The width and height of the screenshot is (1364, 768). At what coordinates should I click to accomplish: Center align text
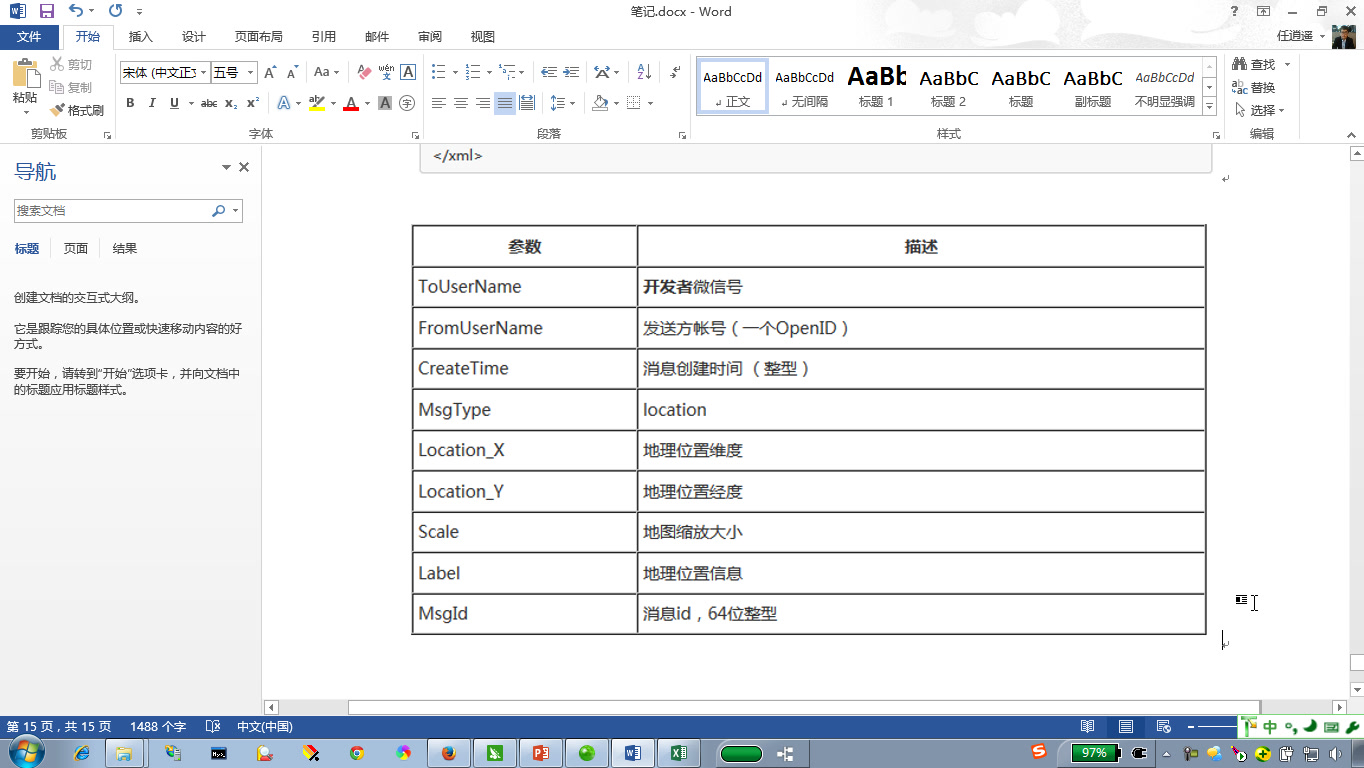[x=461, y=103]
